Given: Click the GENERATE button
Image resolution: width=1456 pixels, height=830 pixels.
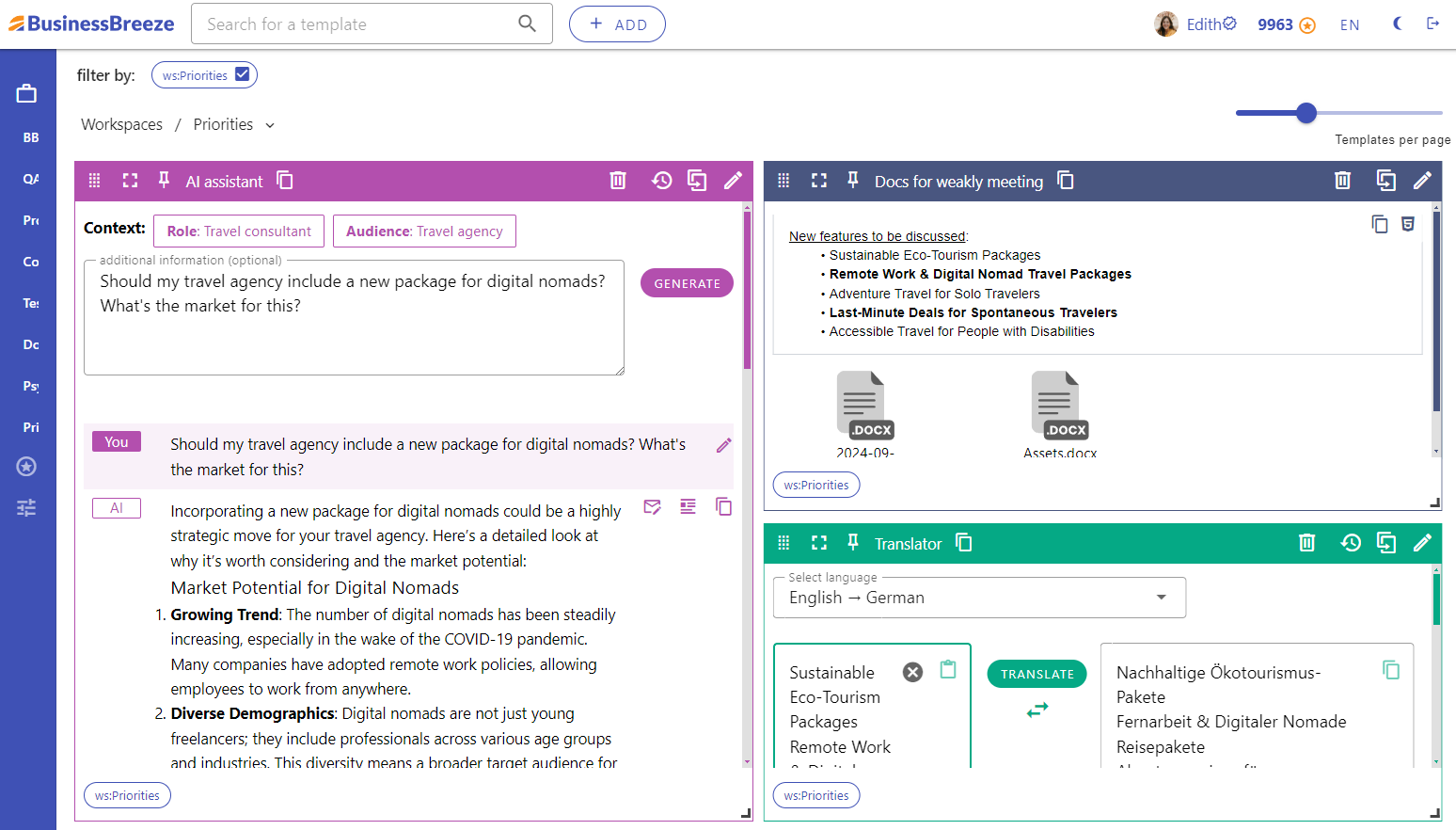Looking at the screenshot, I should 687,282.
